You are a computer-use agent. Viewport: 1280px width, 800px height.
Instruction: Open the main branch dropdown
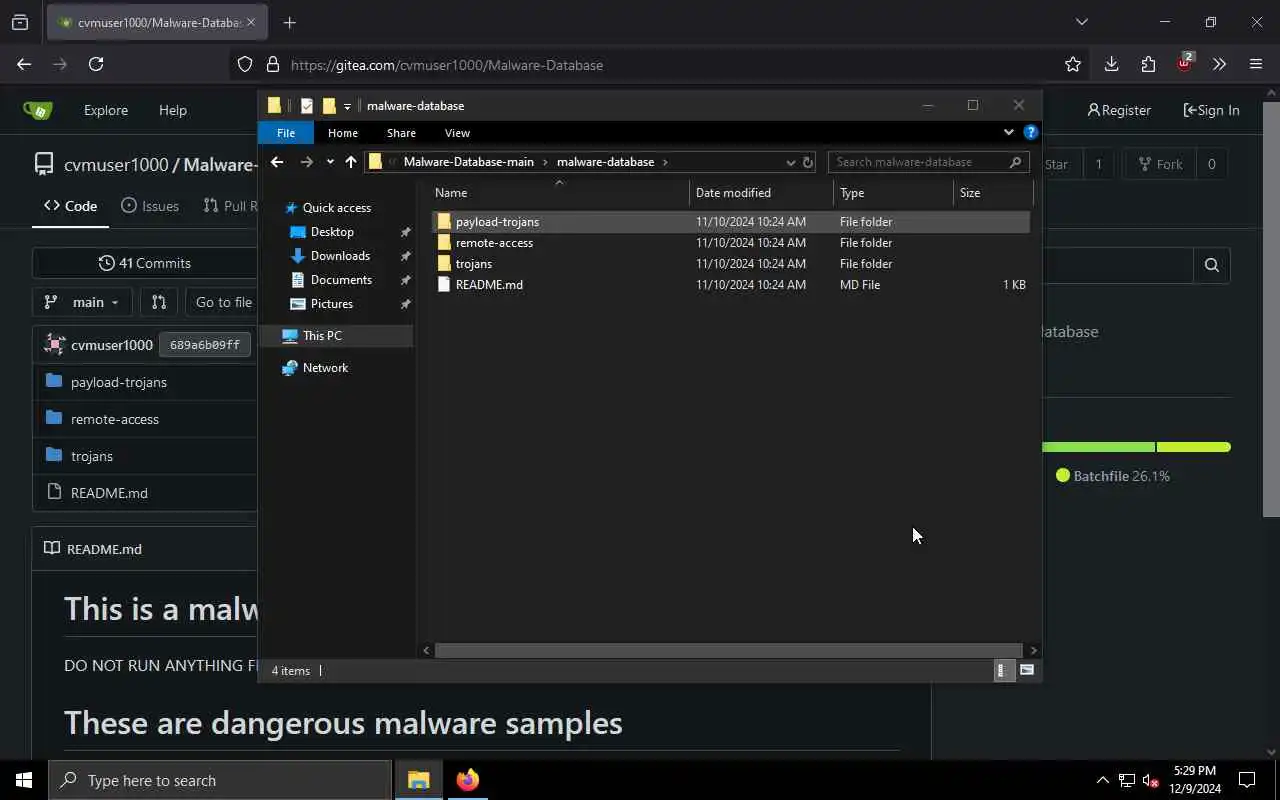pos(82,302)
